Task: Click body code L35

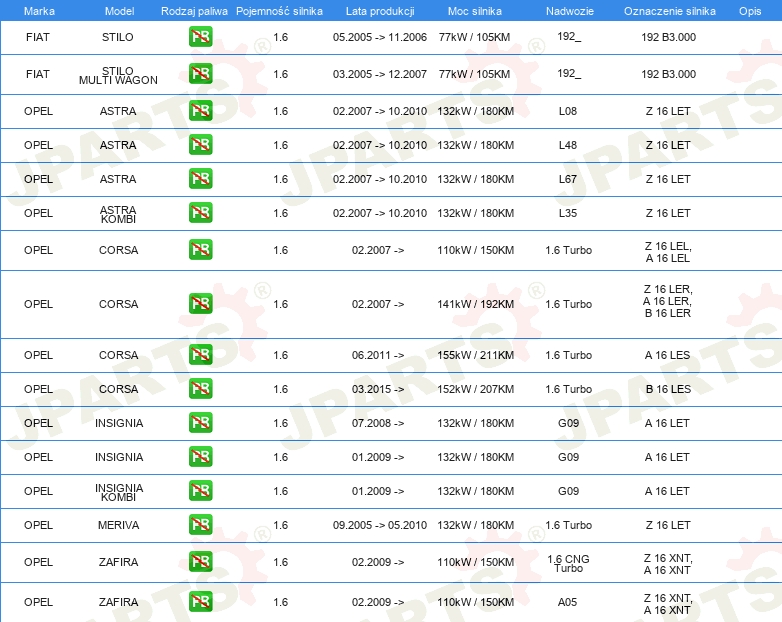Action: (x=568, y=213)
